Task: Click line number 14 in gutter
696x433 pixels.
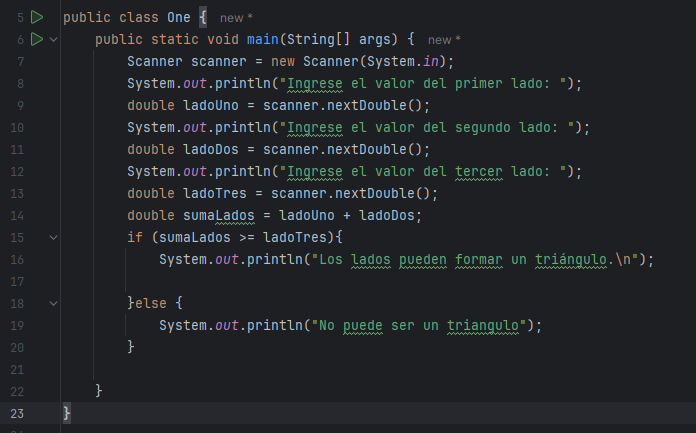Action: coord(17,215)
